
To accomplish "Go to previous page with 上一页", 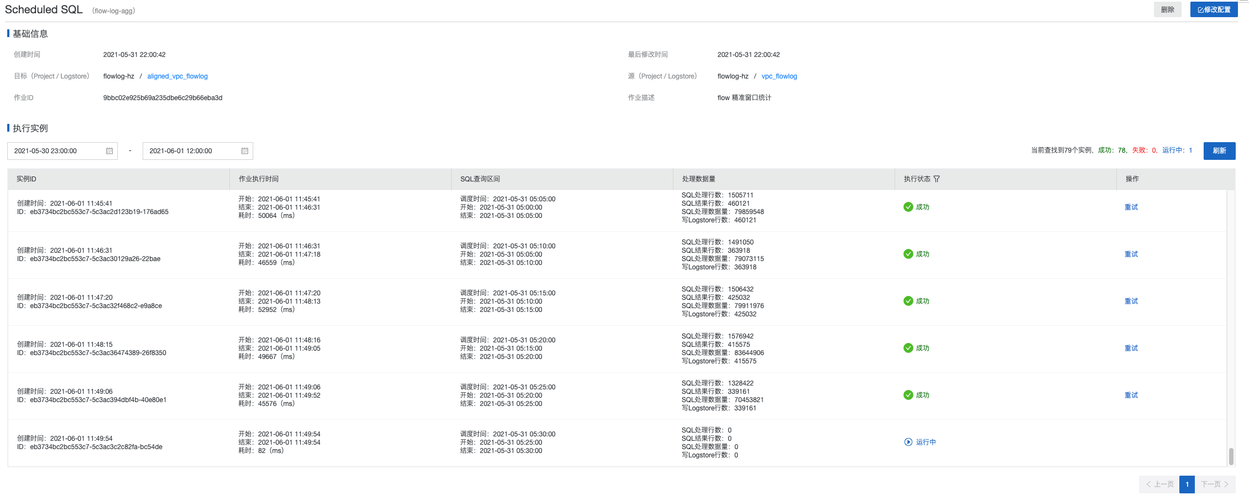I will tap(1159, 484).
